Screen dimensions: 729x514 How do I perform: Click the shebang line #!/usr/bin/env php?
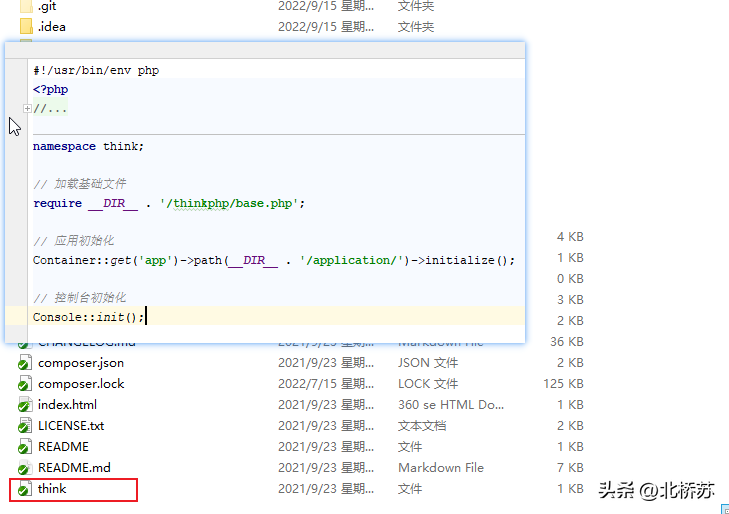(x=96, y=70)
